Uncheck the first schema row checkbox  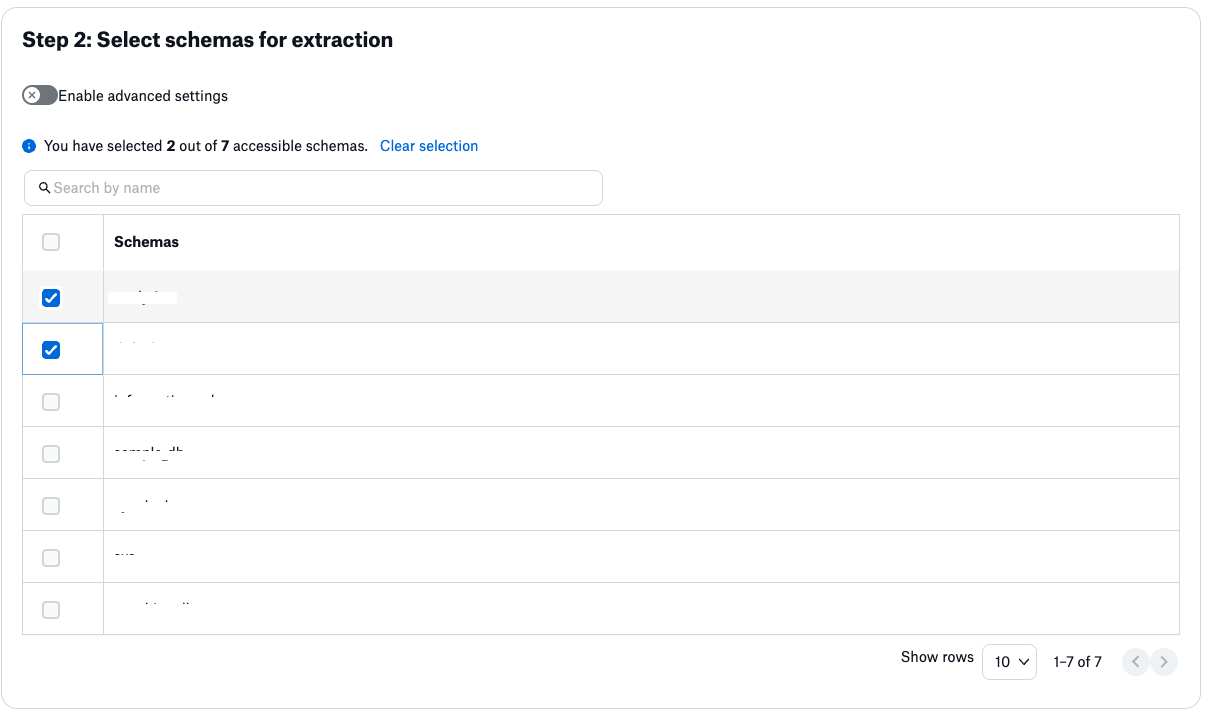[51, 298]
